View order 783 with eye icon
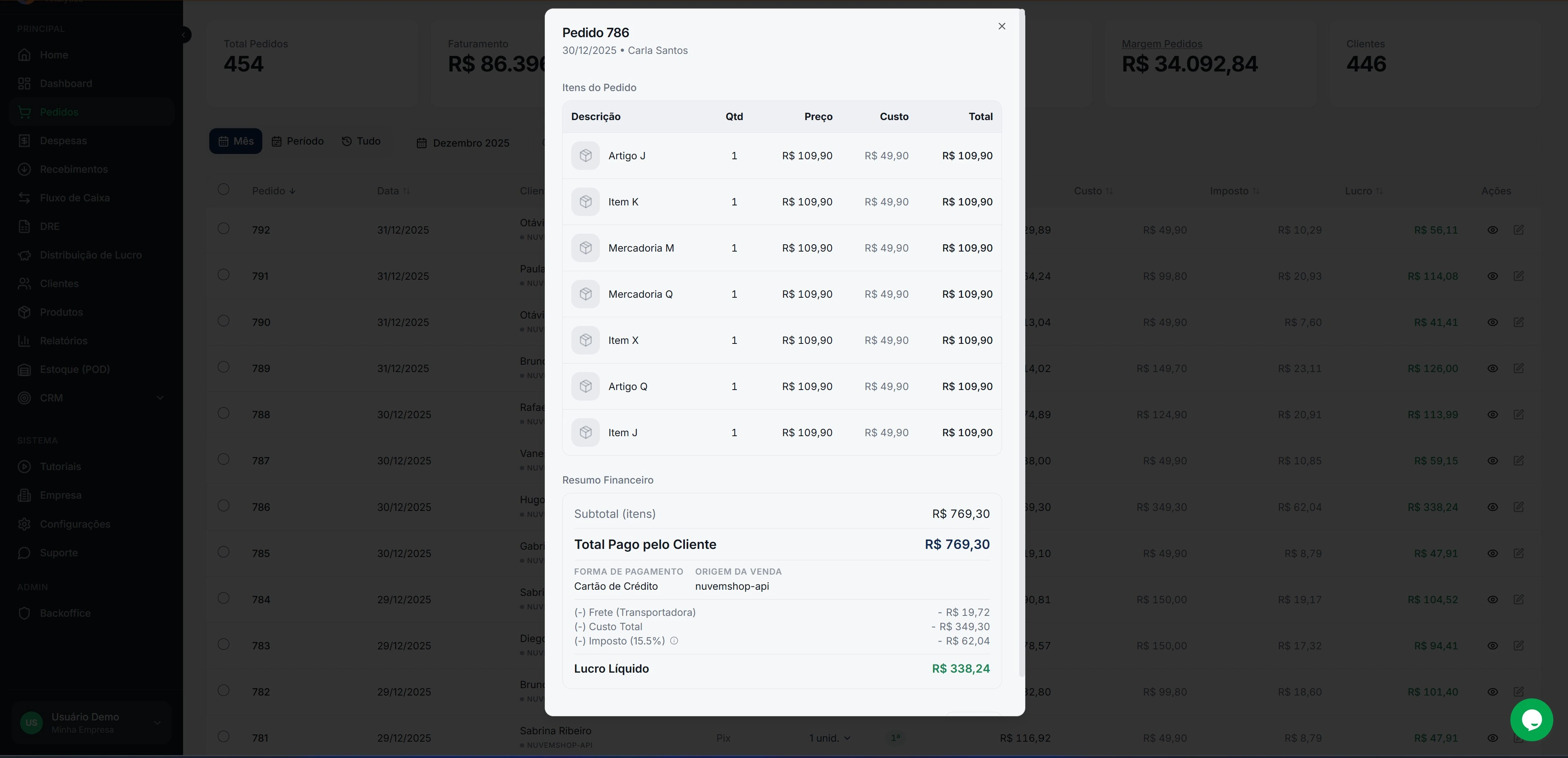Image resolution: width=1568 pixels, height=758 pixels. tap(1492, 646)
